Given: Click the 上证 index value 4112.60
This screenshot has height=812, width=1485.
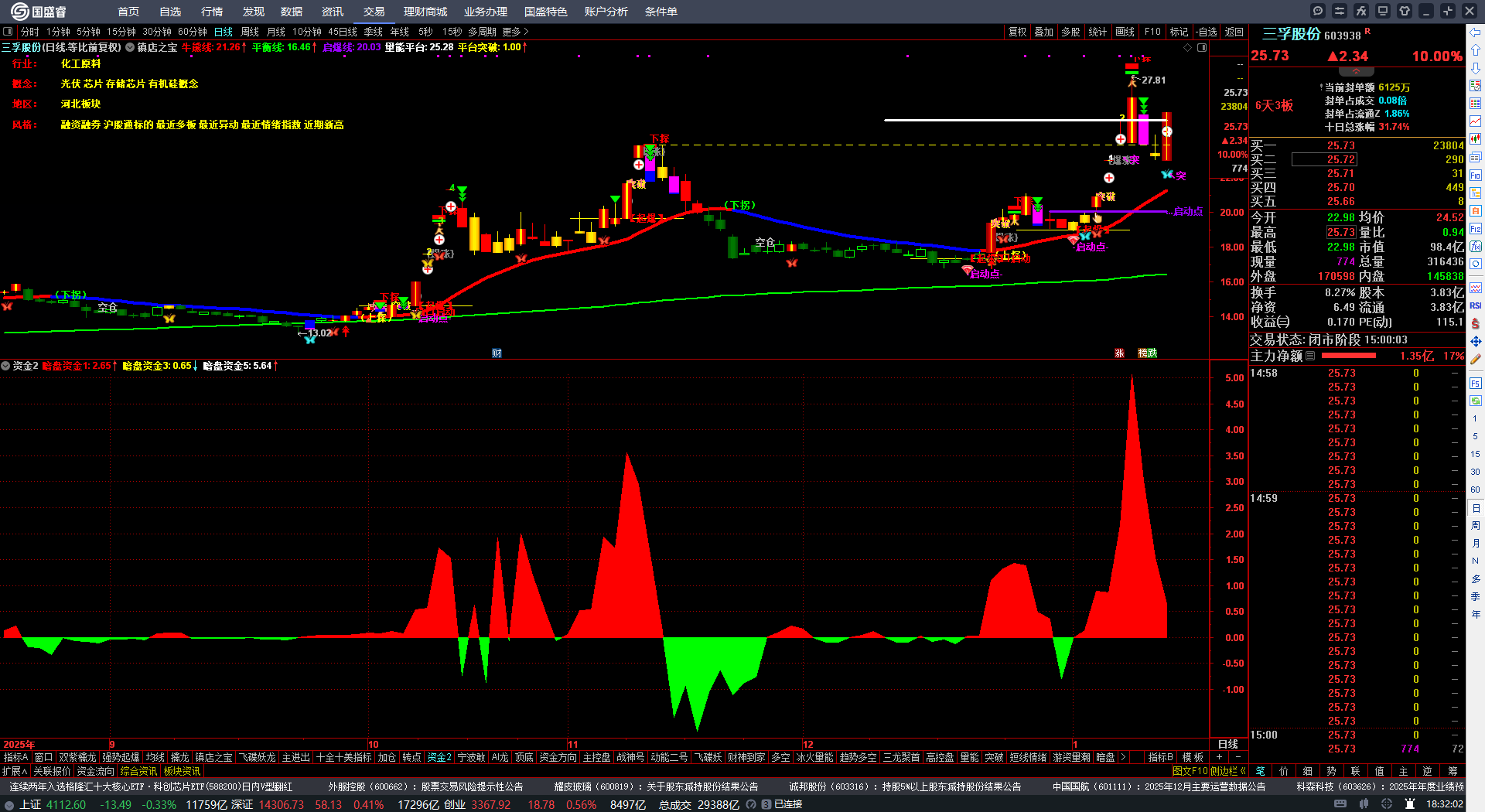Looking at the screenshot, I should 66,804.
